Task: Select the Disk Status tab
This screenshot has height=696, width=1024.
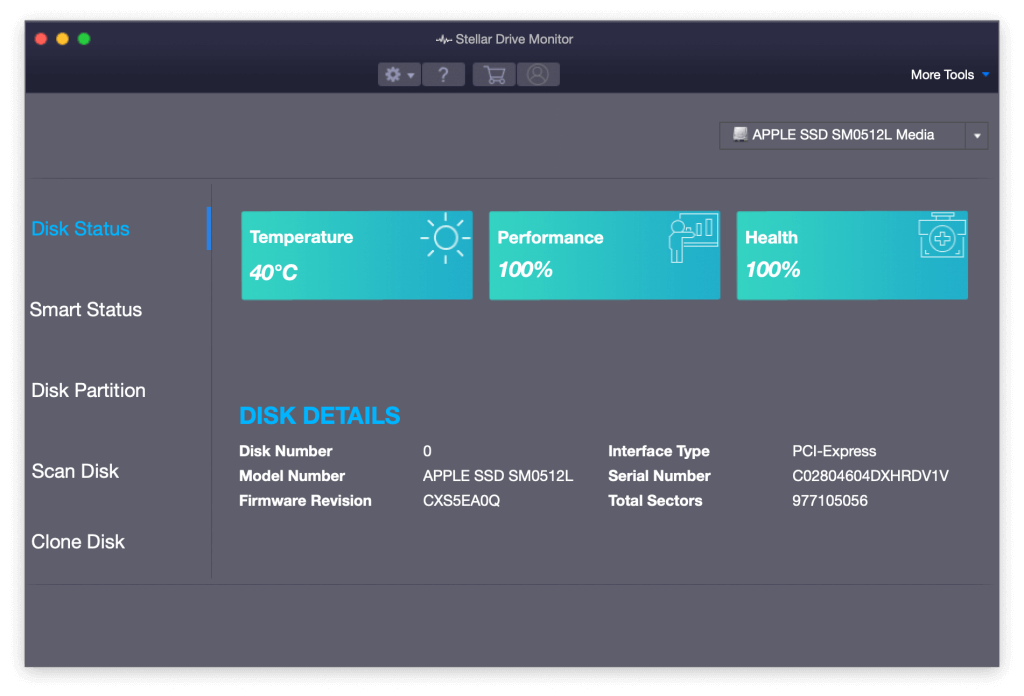Action: pos(81,229)
